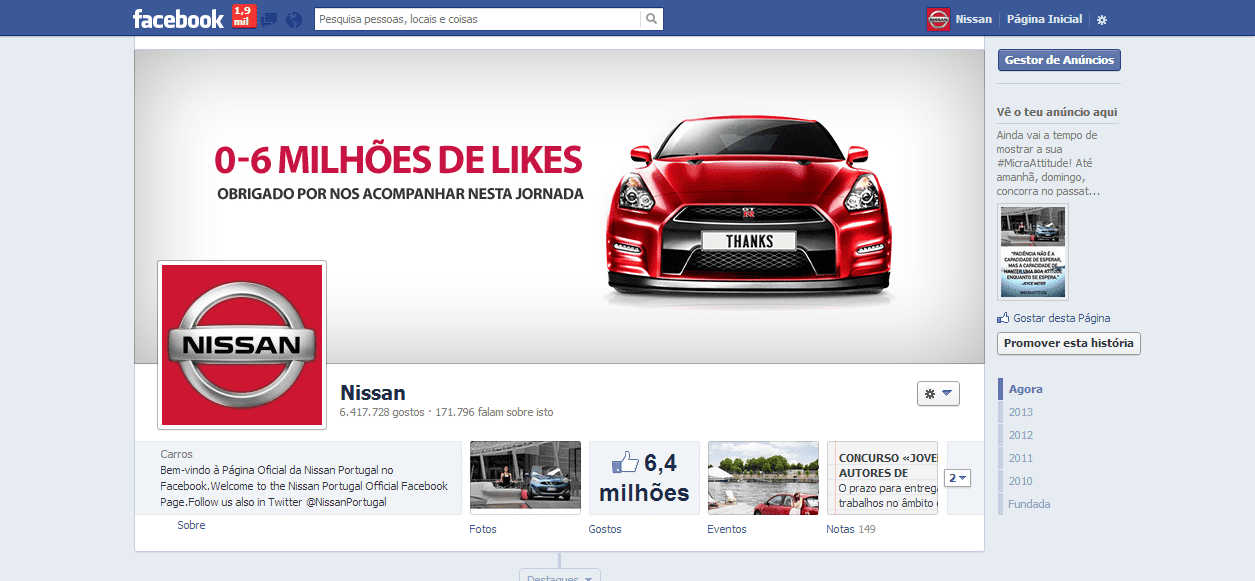Open the Eventos tab thumbnail

tap(763, 477)
